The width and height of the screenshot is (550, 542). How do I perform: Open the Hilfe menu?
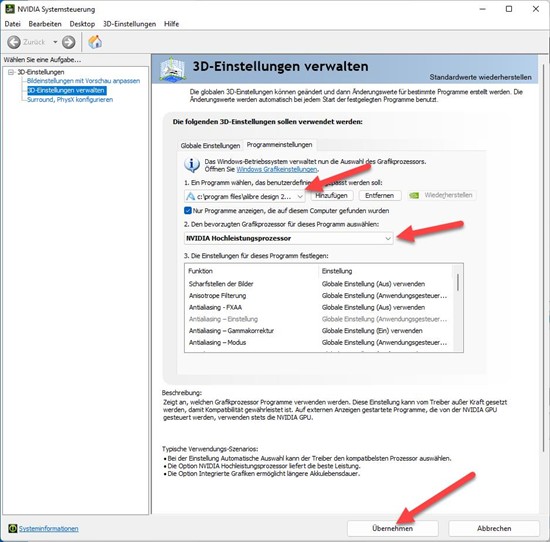click(172, 24)
